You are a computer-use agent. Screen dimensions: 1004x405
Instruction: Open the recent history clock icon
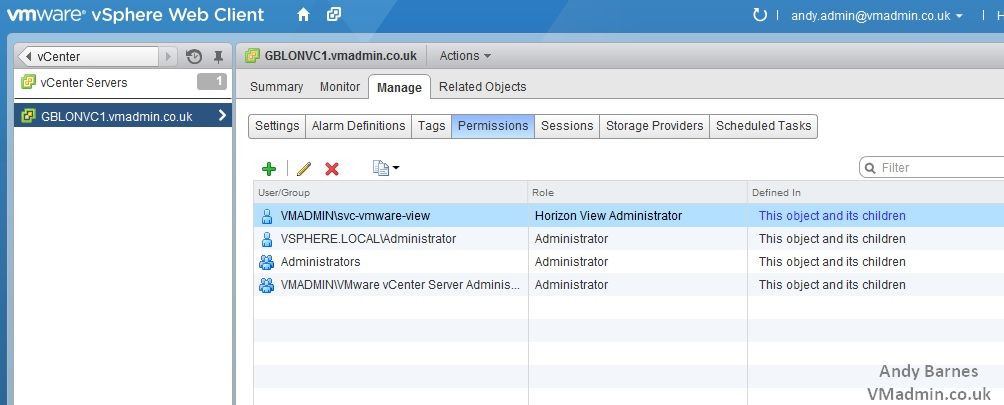(194, 57)
